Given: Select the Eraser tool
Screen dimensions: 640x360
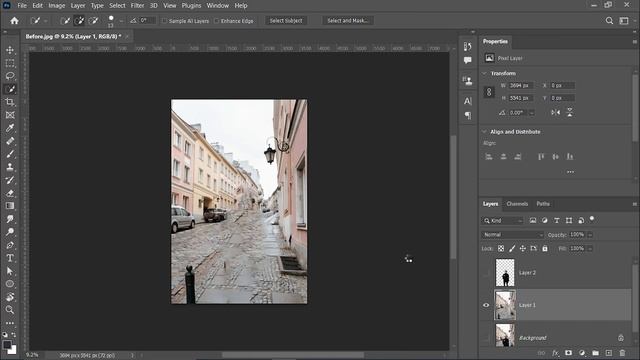Looking at the screenshot, I should [10, 193].
